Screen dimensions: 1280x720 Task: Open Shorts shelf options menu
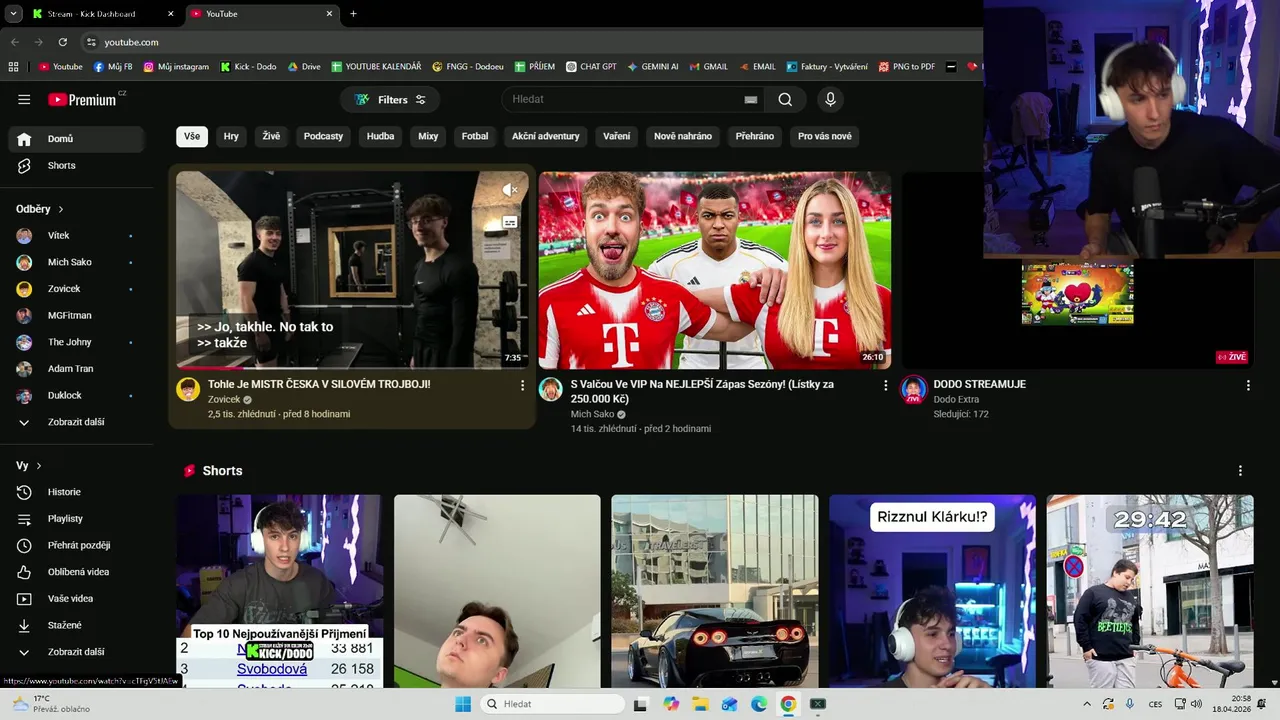pos(1240,471)
